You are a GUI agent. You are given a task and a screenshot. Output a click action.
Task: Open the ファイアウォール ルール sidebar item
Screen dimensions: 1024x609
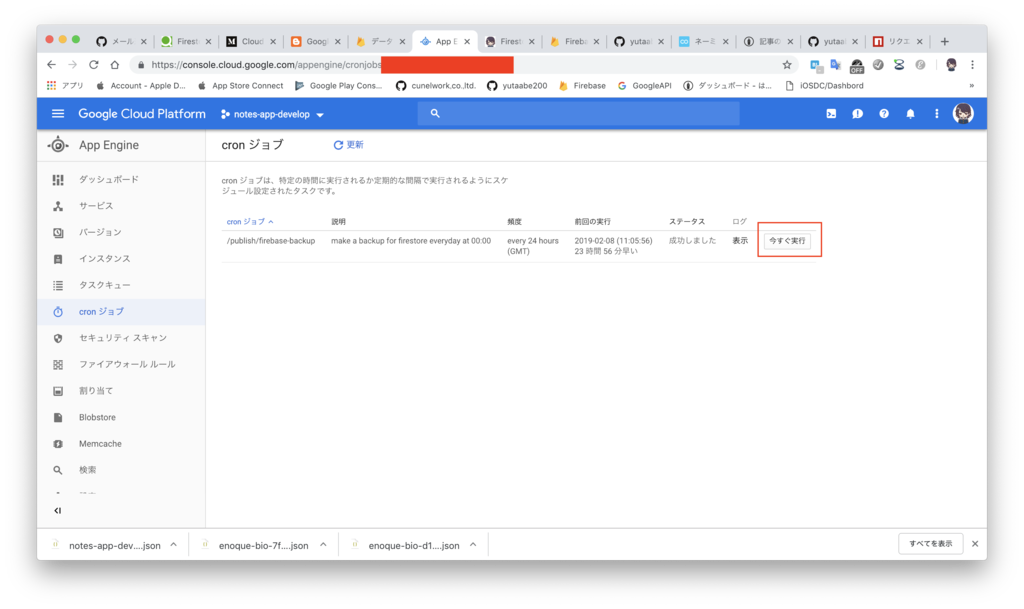[121, 364]
